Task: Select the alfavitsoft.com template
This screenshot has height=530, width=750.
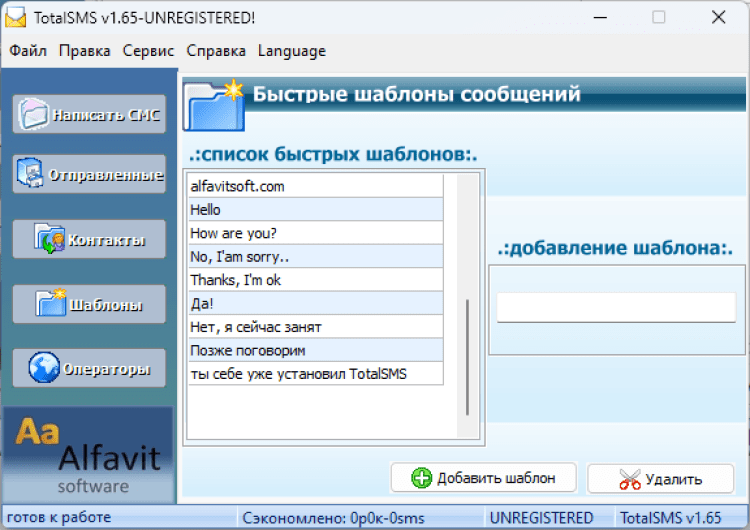Action: click(x=316, y=186)
